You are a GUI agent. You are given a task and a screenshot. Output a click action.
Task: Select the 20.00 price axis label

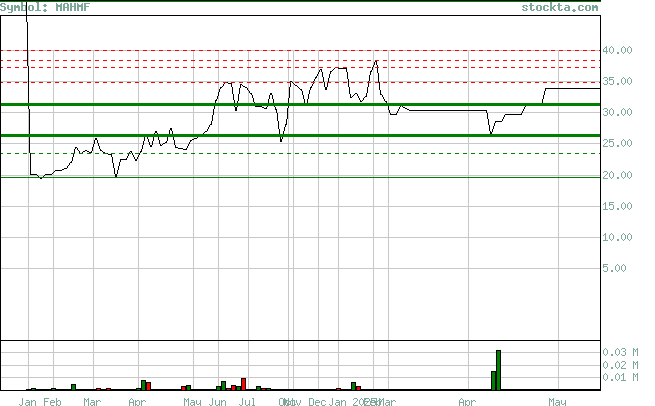[x=617, y=175]
